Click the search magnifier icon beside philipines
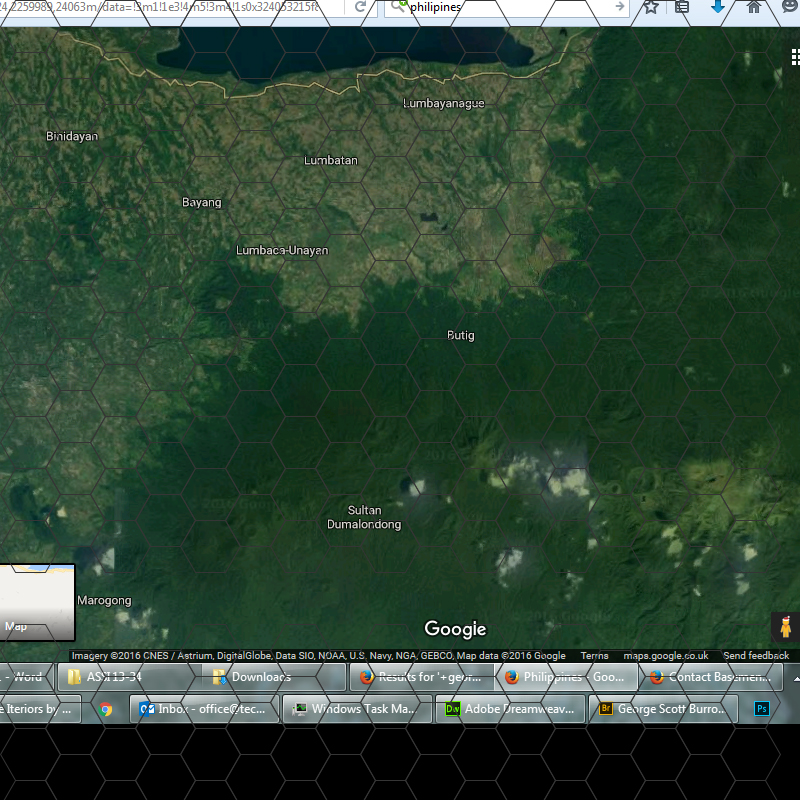This screenshot has height=800, width=800. pyautogui.click(x=397, y=6)
